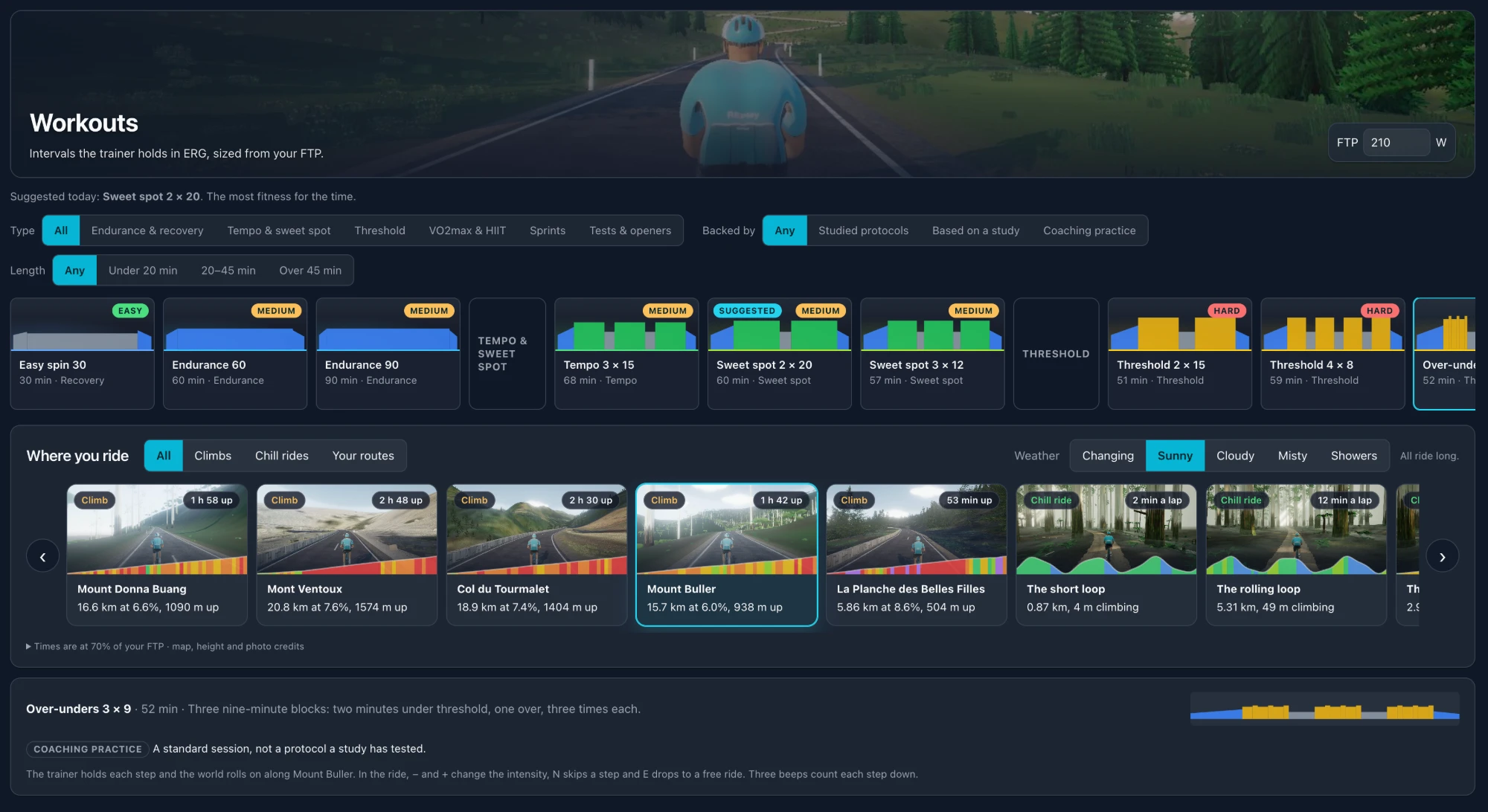The height and width of the screenshot is (812, 1488).
Task: Select the Threshold 4 × 8 workout
Action: click(1333, 354)
